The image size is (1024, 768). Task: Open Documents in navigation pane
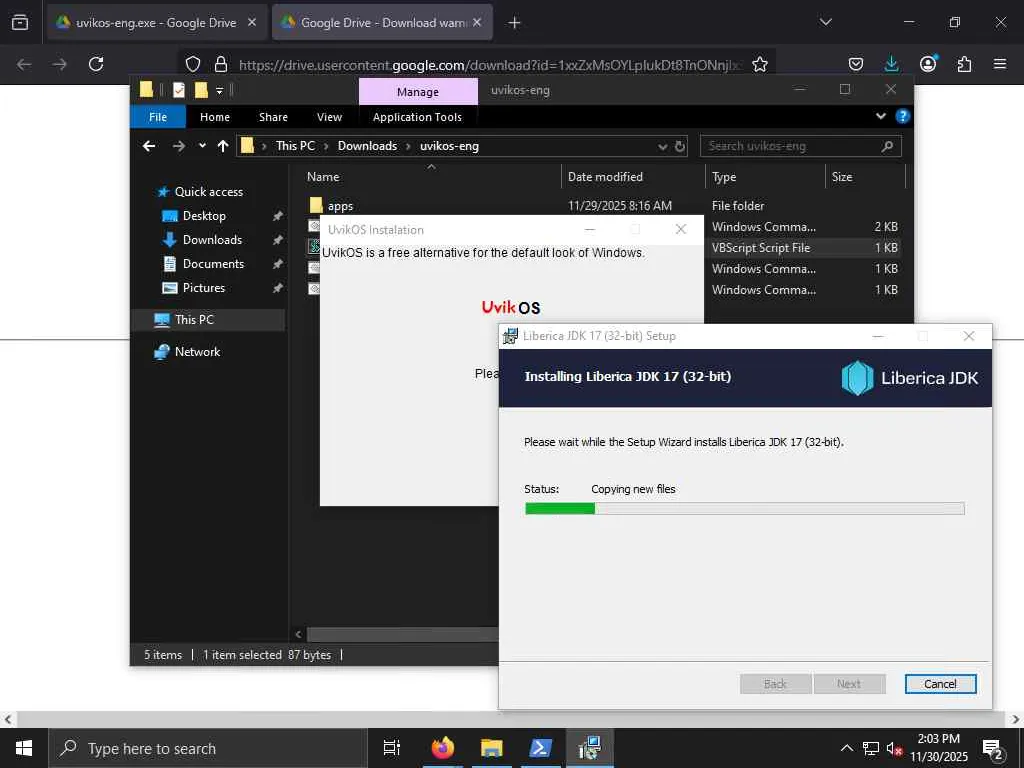[x=214, y=264]
